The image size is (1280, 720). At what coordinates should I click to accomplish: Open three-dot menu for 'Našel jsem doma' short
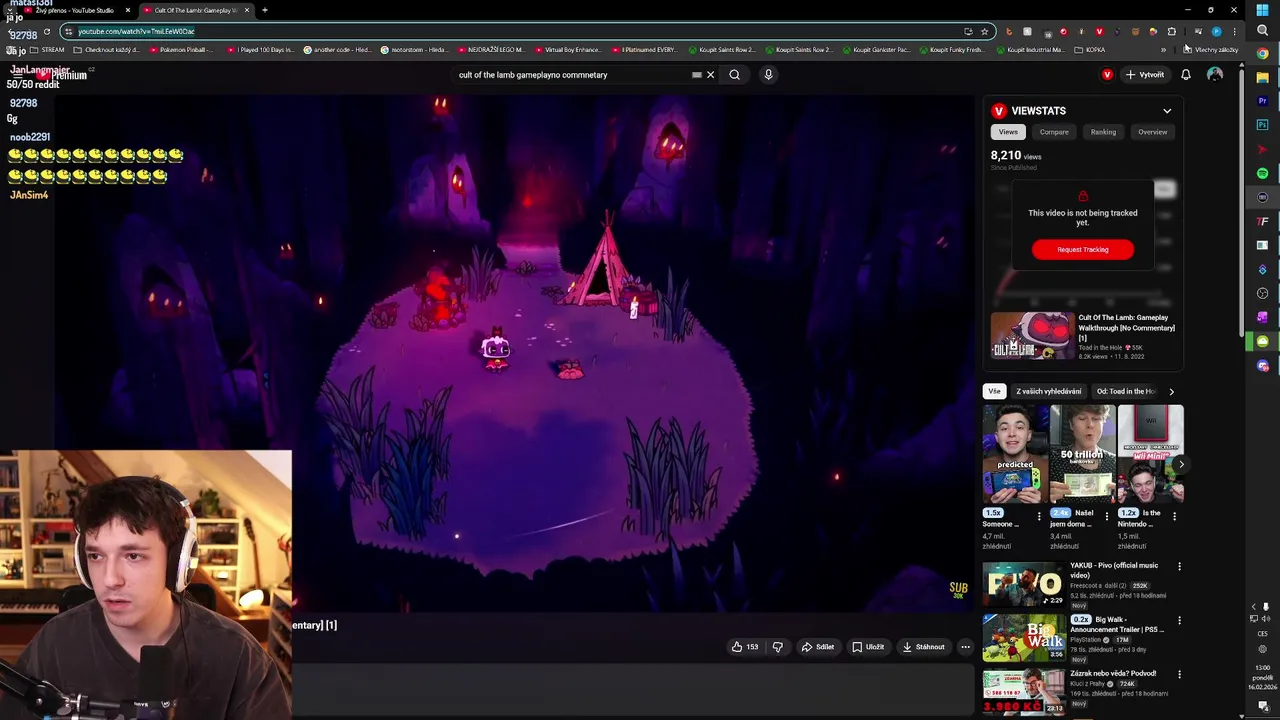1107,516
